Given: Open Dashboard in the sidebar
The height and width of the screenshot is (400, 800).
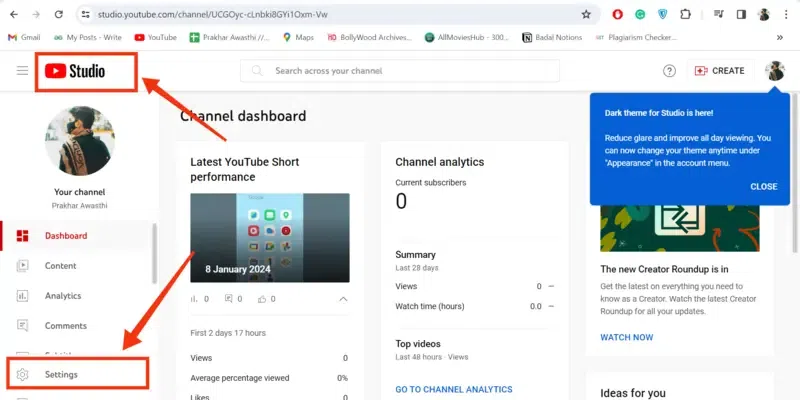Looking at the screenshot, I should coord(77,236).
